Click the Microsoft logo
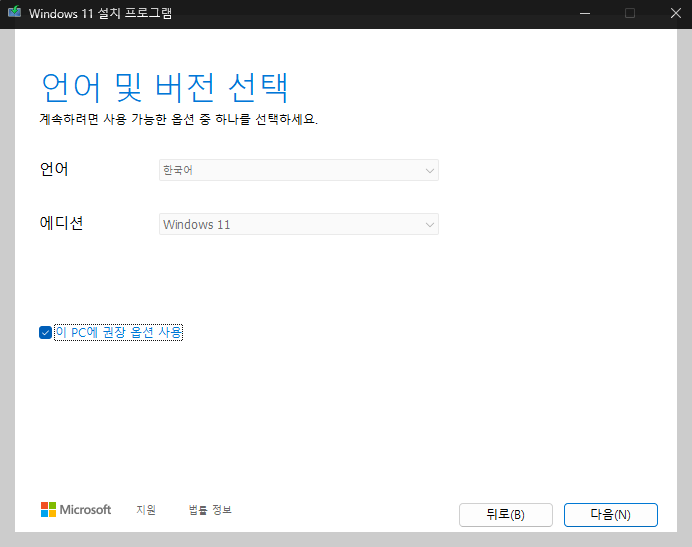The height and width of the screenshot is (547, 692). [x=76, y=509]
